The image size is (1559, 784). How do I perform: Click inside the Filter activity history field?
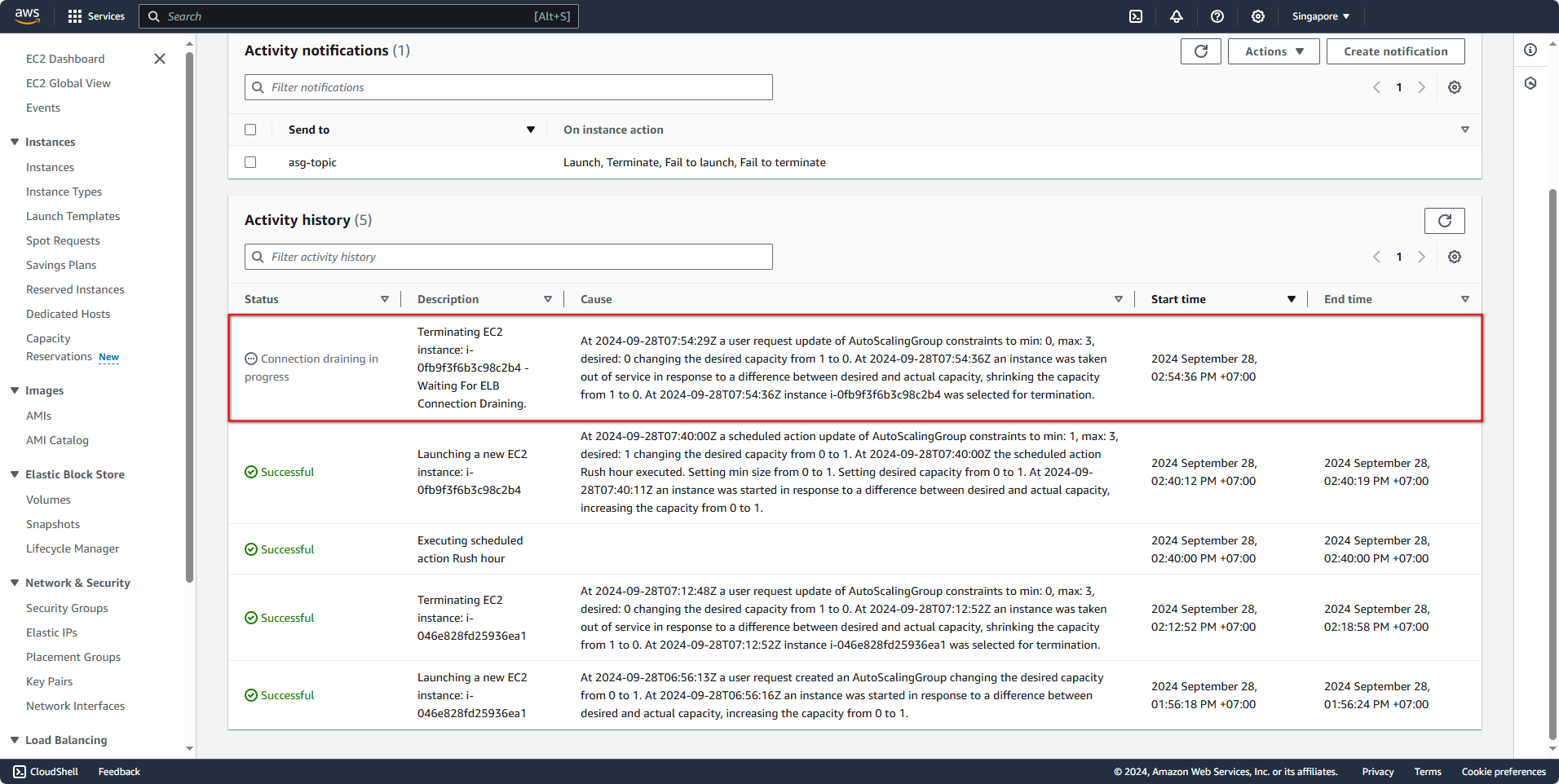508,256
